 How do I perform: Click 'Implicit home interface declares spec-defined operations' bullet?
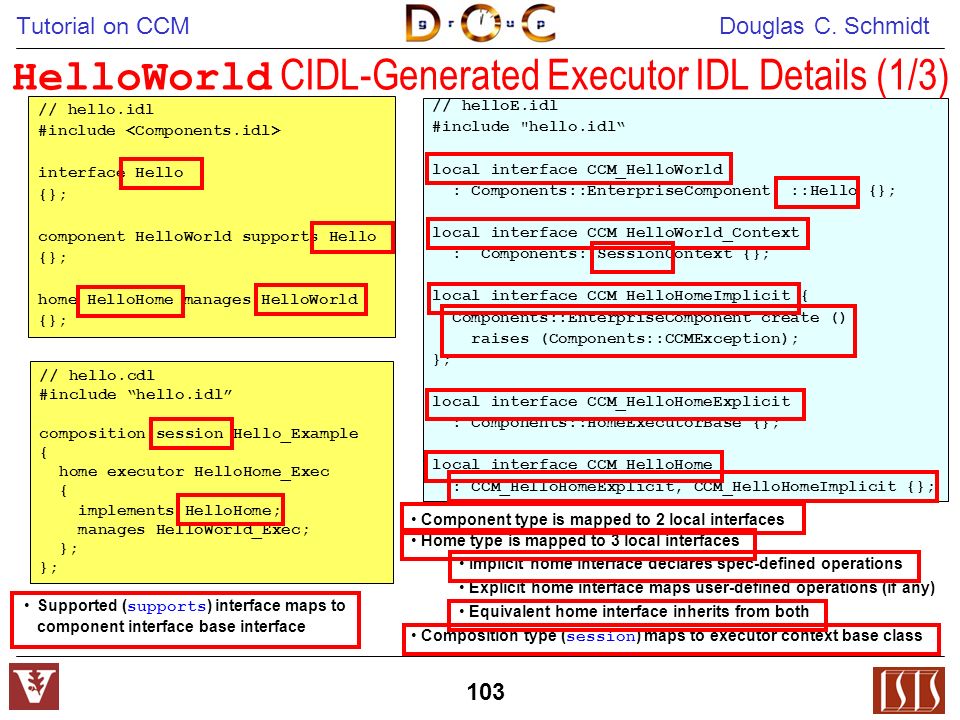684,566
